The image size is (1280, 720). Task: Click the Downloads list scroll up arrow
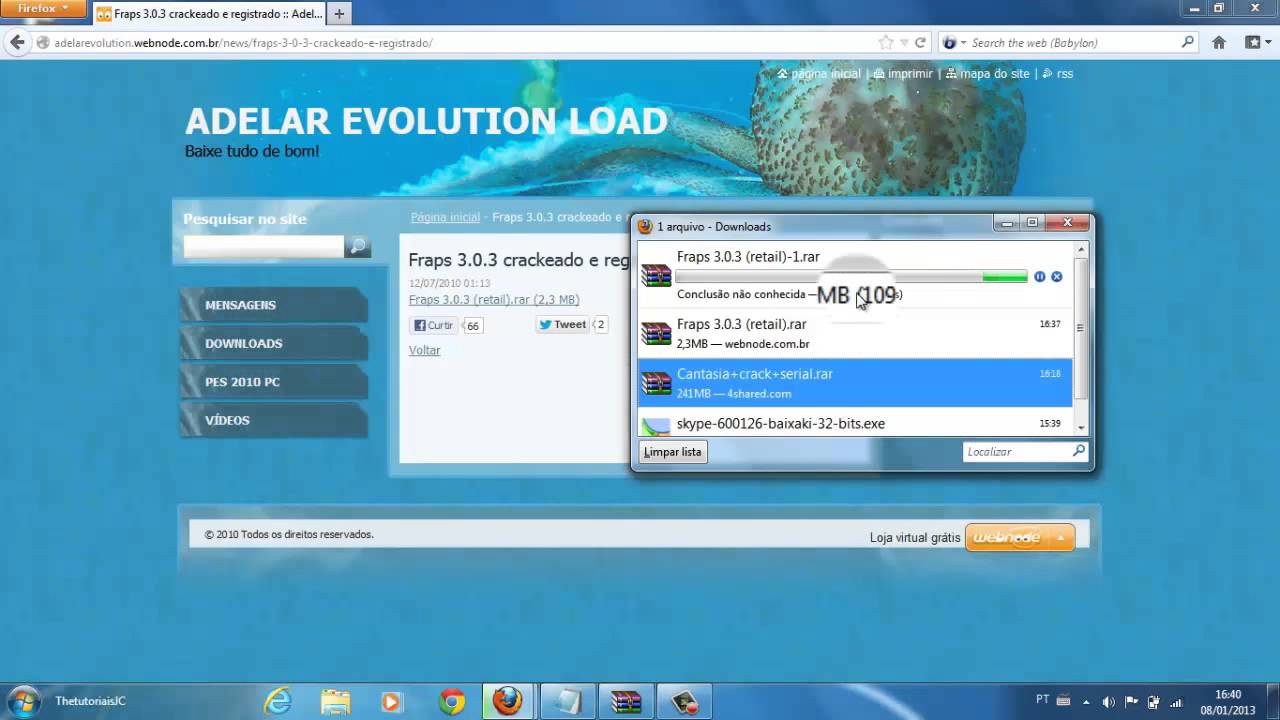(1080, 249)
